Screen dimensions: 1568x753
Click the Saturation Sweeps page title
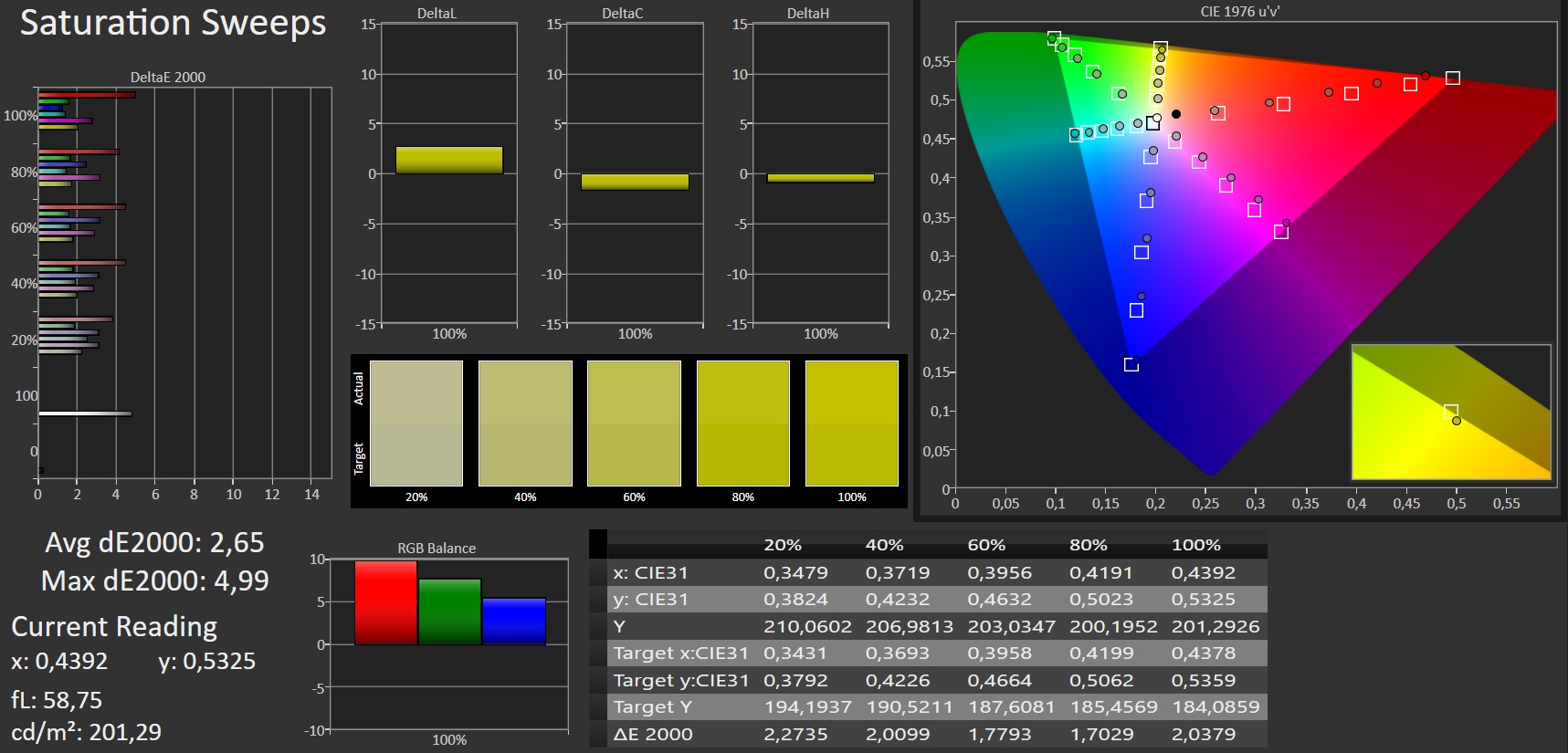173,23
